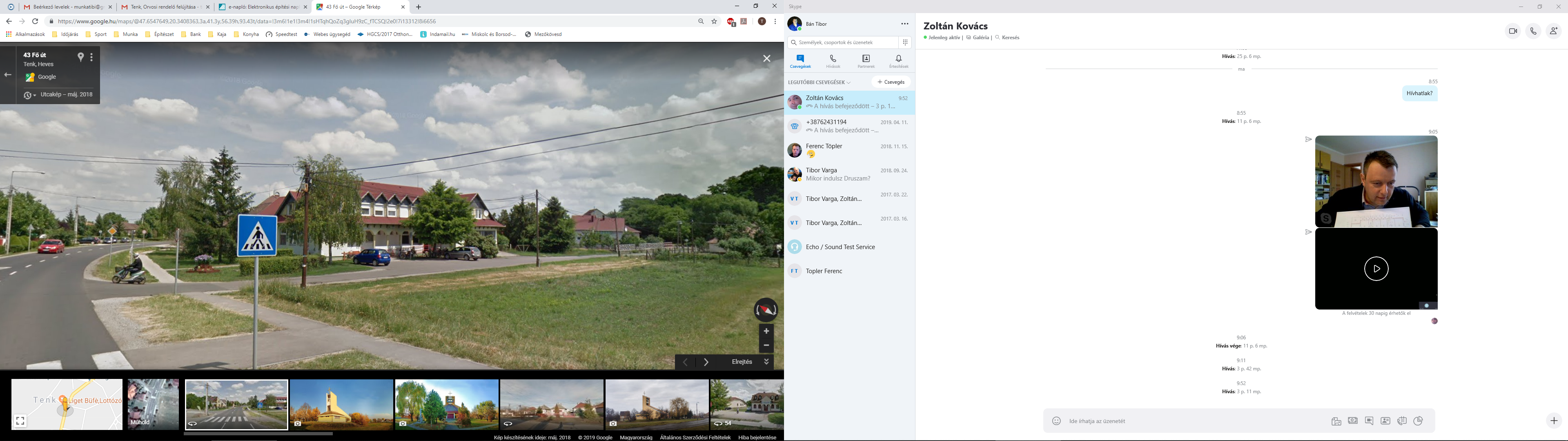Open the Skype dial pad icon
This screenshot has height=441, width=1568.
tap(906, 42)
